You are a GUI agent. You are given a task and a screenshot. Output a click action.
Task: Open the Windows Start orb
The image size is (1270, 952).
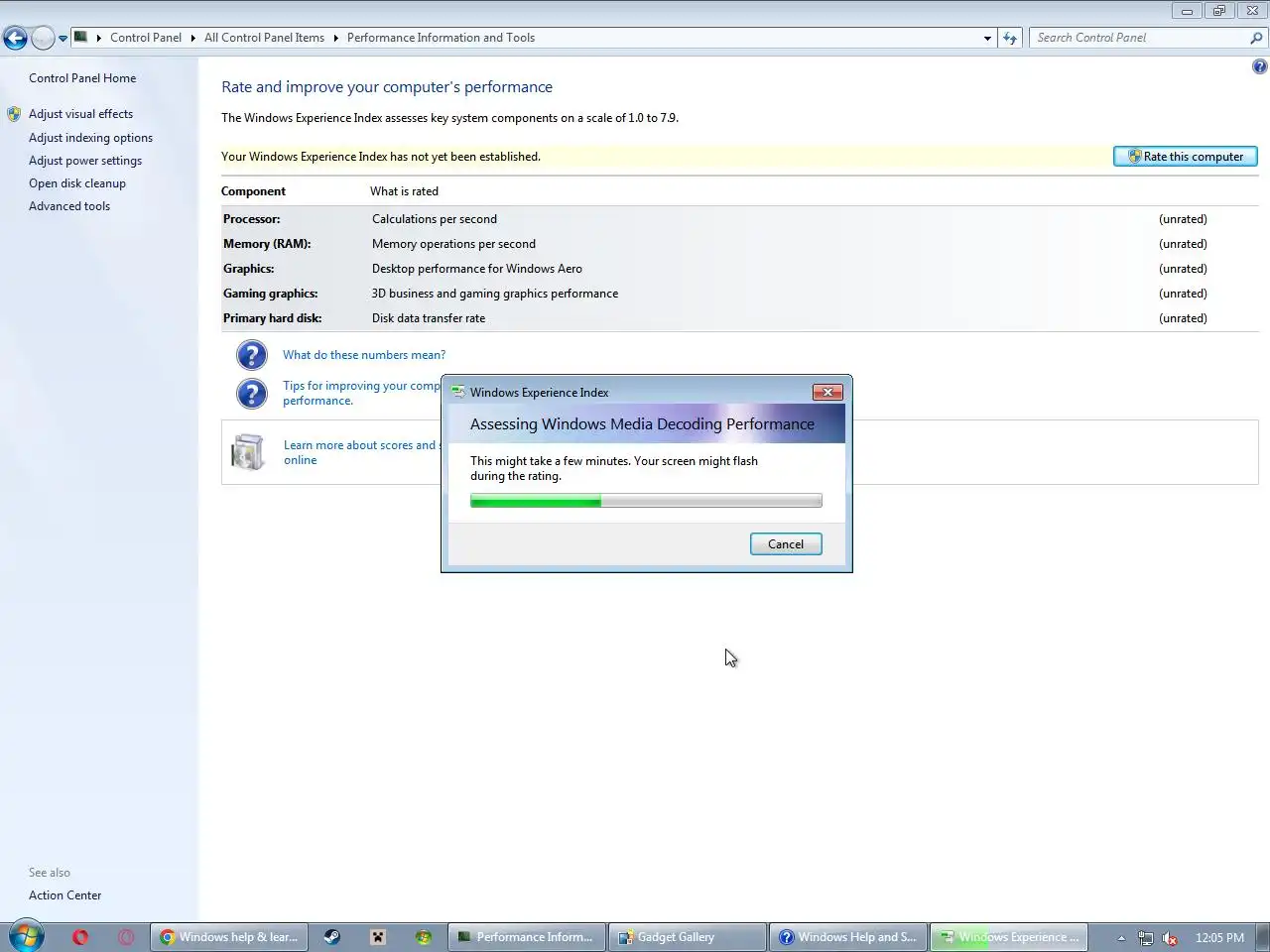pos(27,936)
